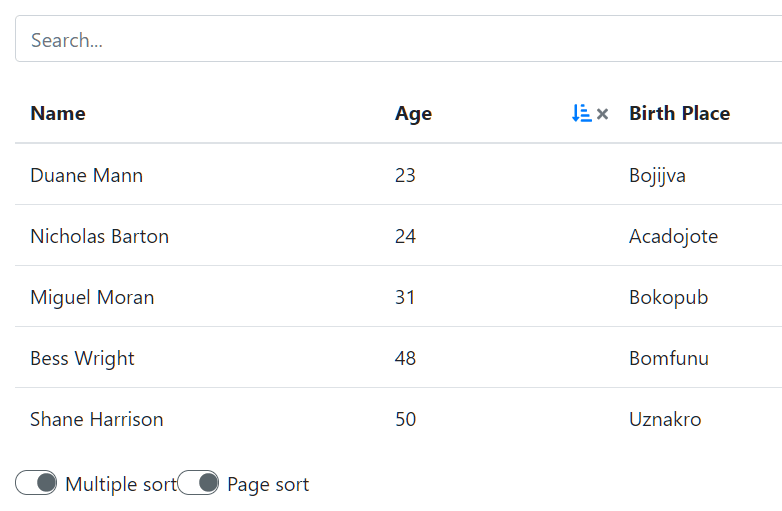The width and height of the screenshot is (782, 511).
Task: Sort by the Age column header
Action: (x=413, y=114)
